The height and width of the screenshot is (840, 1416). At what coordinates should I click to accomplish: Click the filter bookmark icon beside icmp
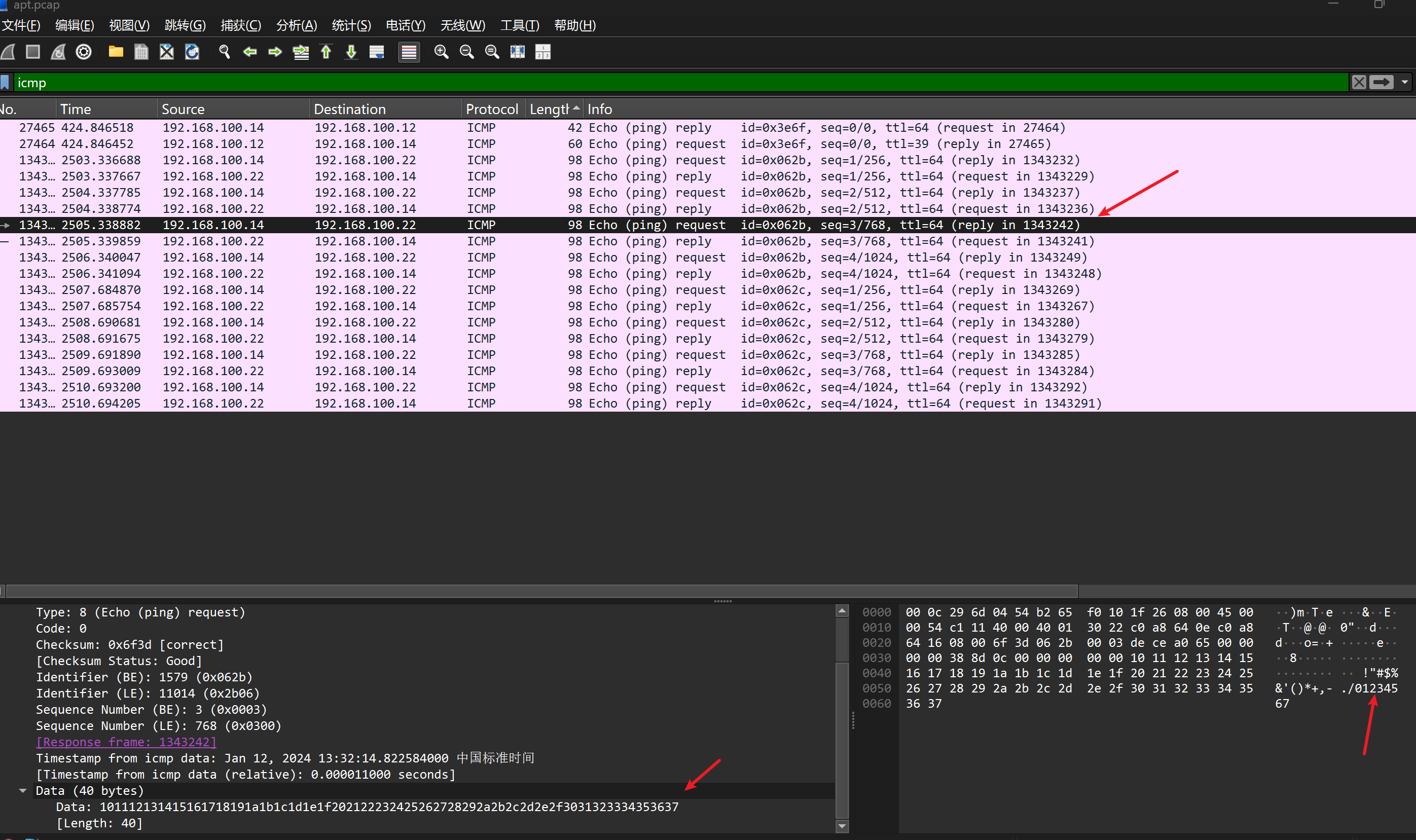(x=5, y=83)
